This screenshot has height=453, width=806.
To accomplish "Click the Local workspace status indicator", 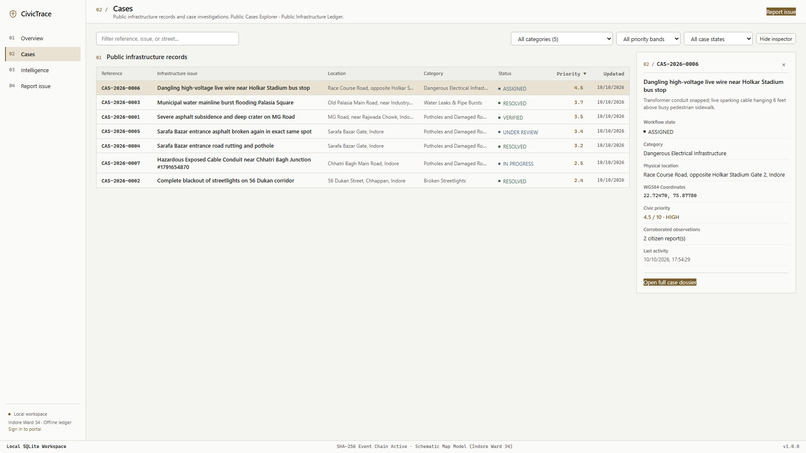I will [x=28, y=414].
